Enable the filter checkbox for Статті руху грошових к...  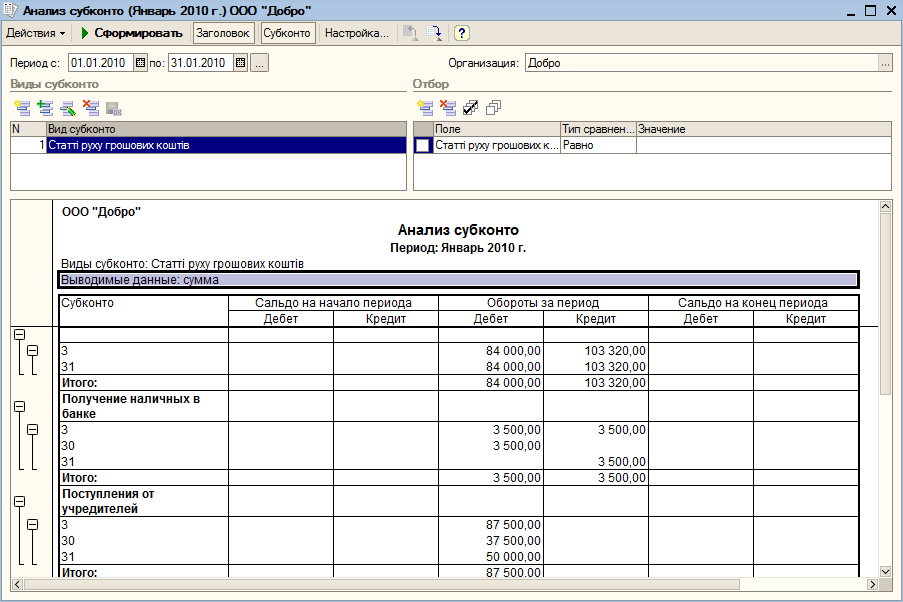(423, 146)
